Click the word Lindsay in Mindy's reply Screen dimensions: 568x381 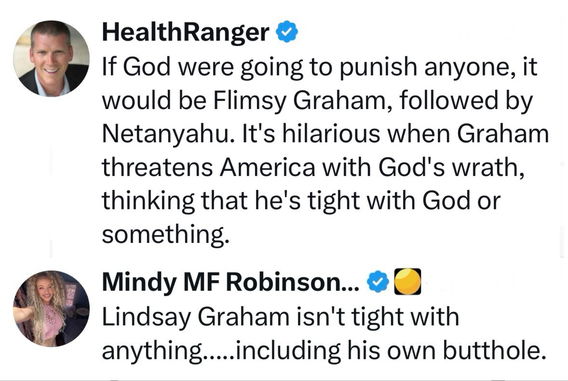coord(146,318)
